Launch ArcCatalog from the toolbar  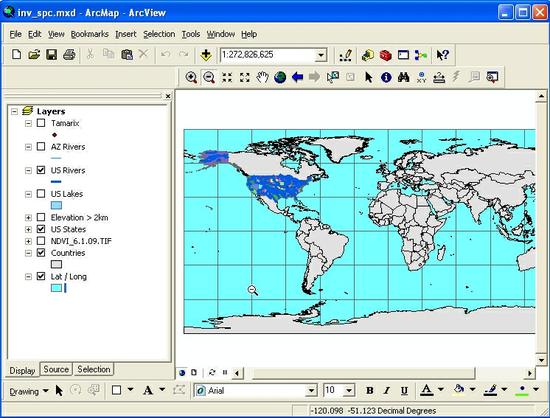point(368,55)
